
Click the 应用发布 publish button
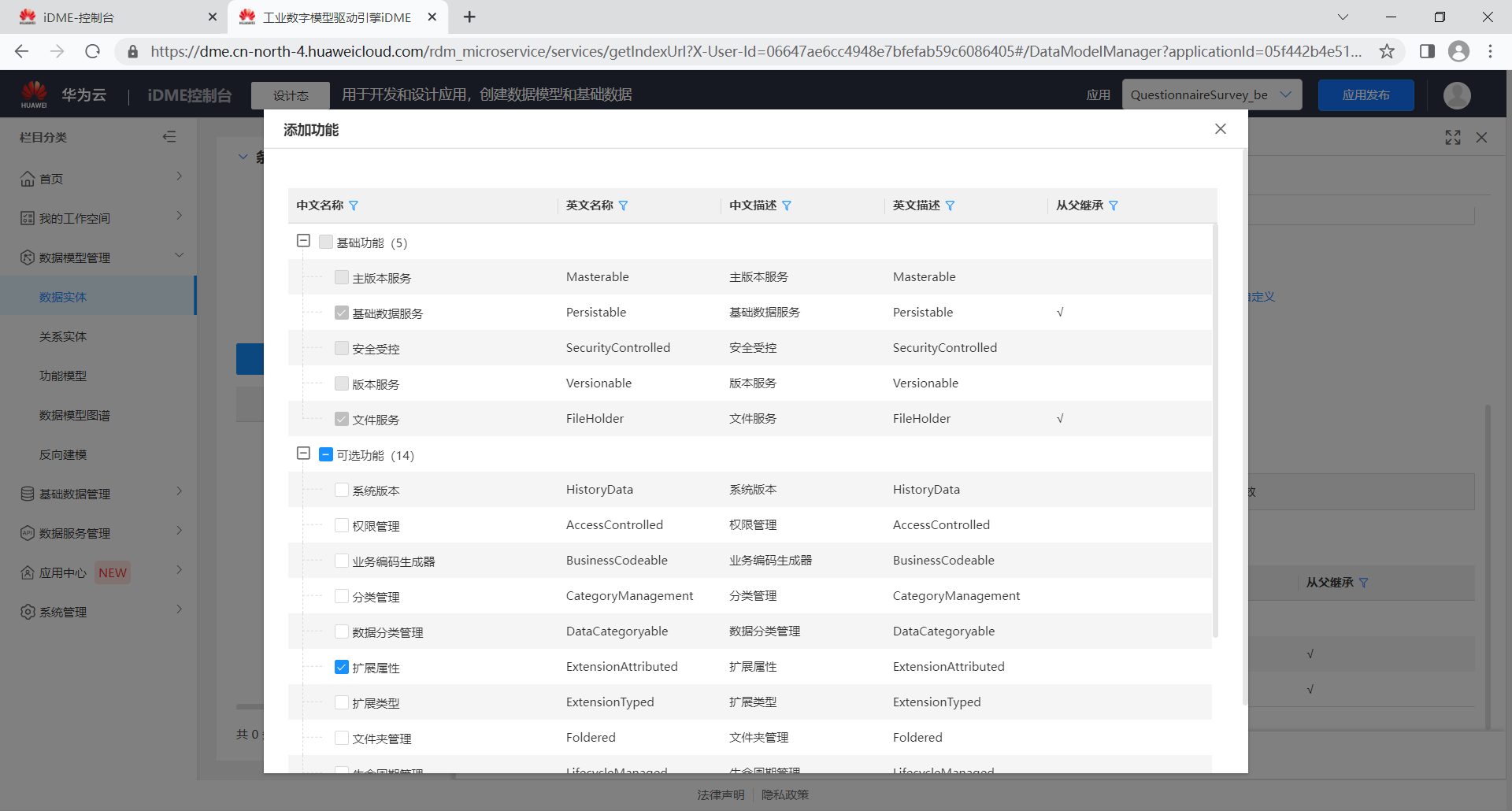coord(1366,94)
